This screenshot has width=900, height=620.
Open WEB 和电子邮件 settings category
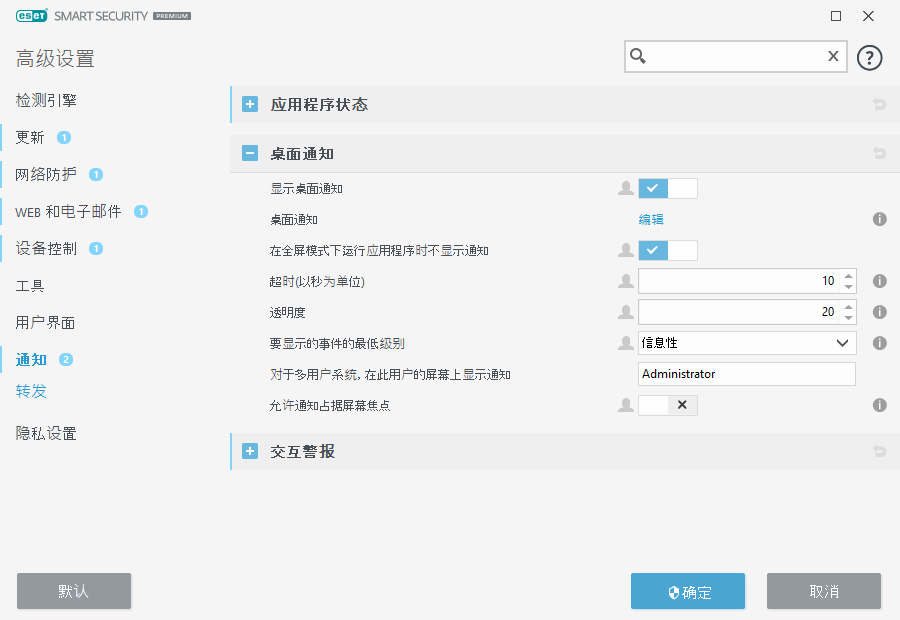(x=68, y=211)
